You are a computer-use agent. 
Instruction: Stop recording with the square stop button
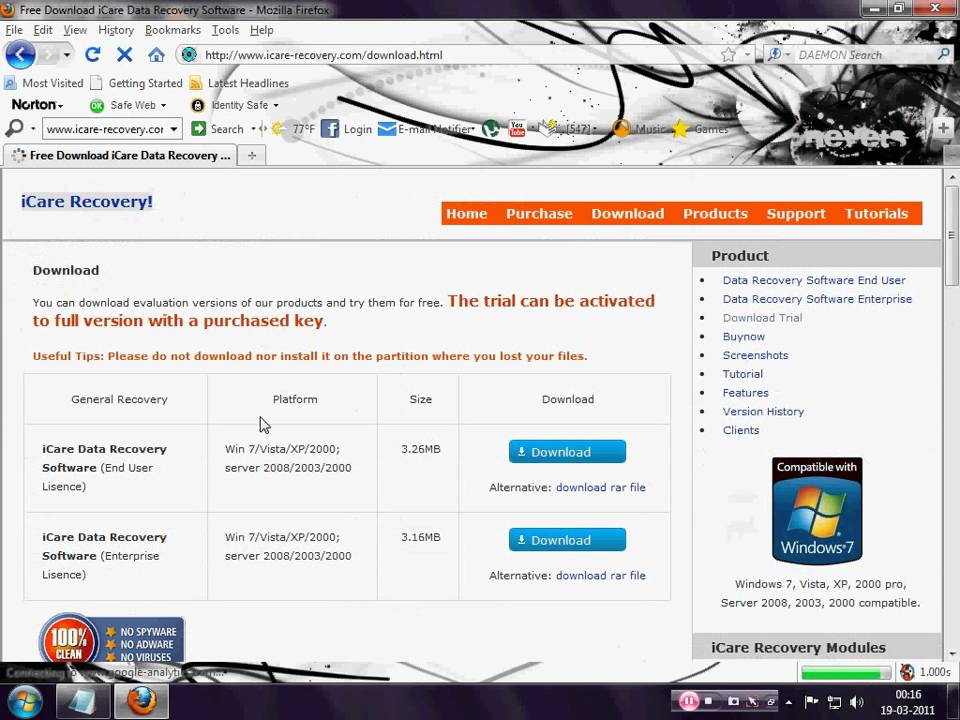pos(708,701)
